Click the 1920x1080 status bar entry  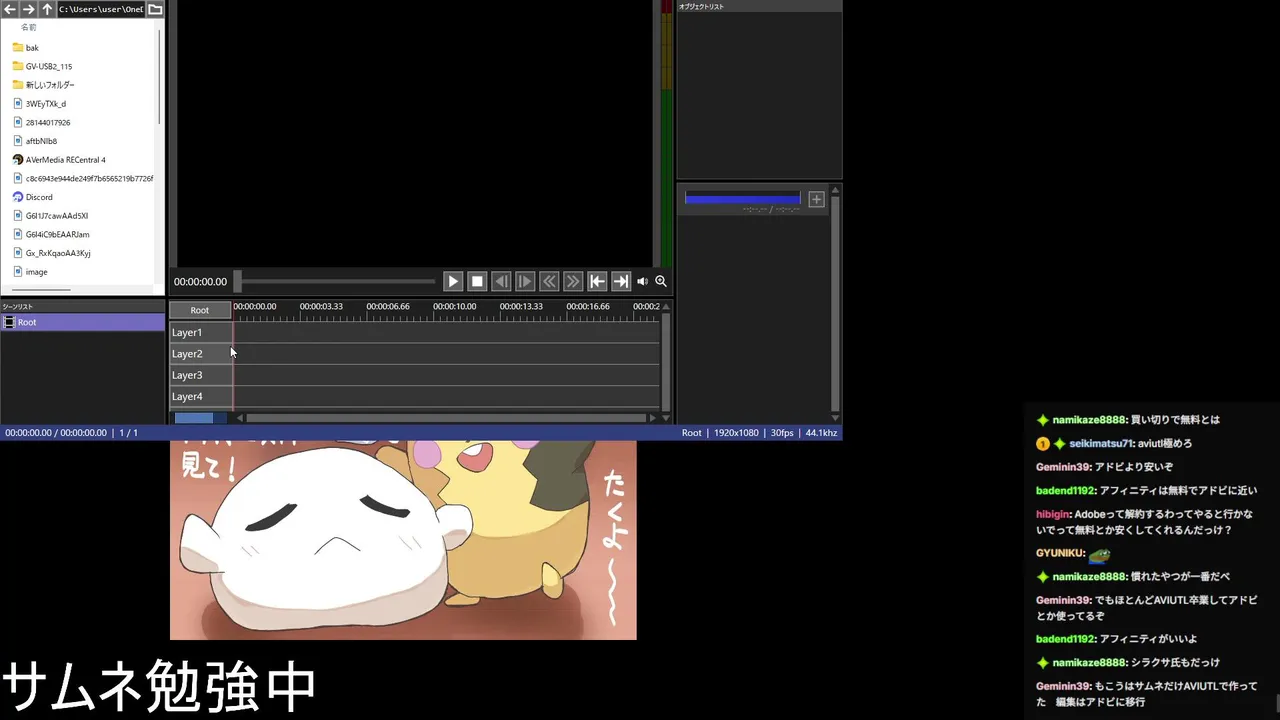(736, 433)
